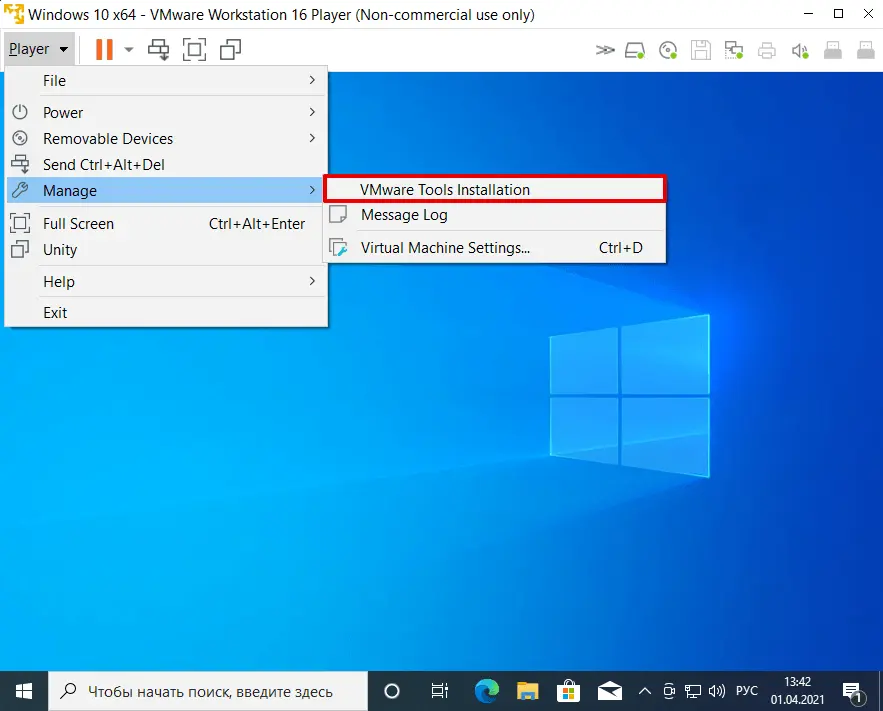Select VMware Tools Installation

[x=495, y=189]
